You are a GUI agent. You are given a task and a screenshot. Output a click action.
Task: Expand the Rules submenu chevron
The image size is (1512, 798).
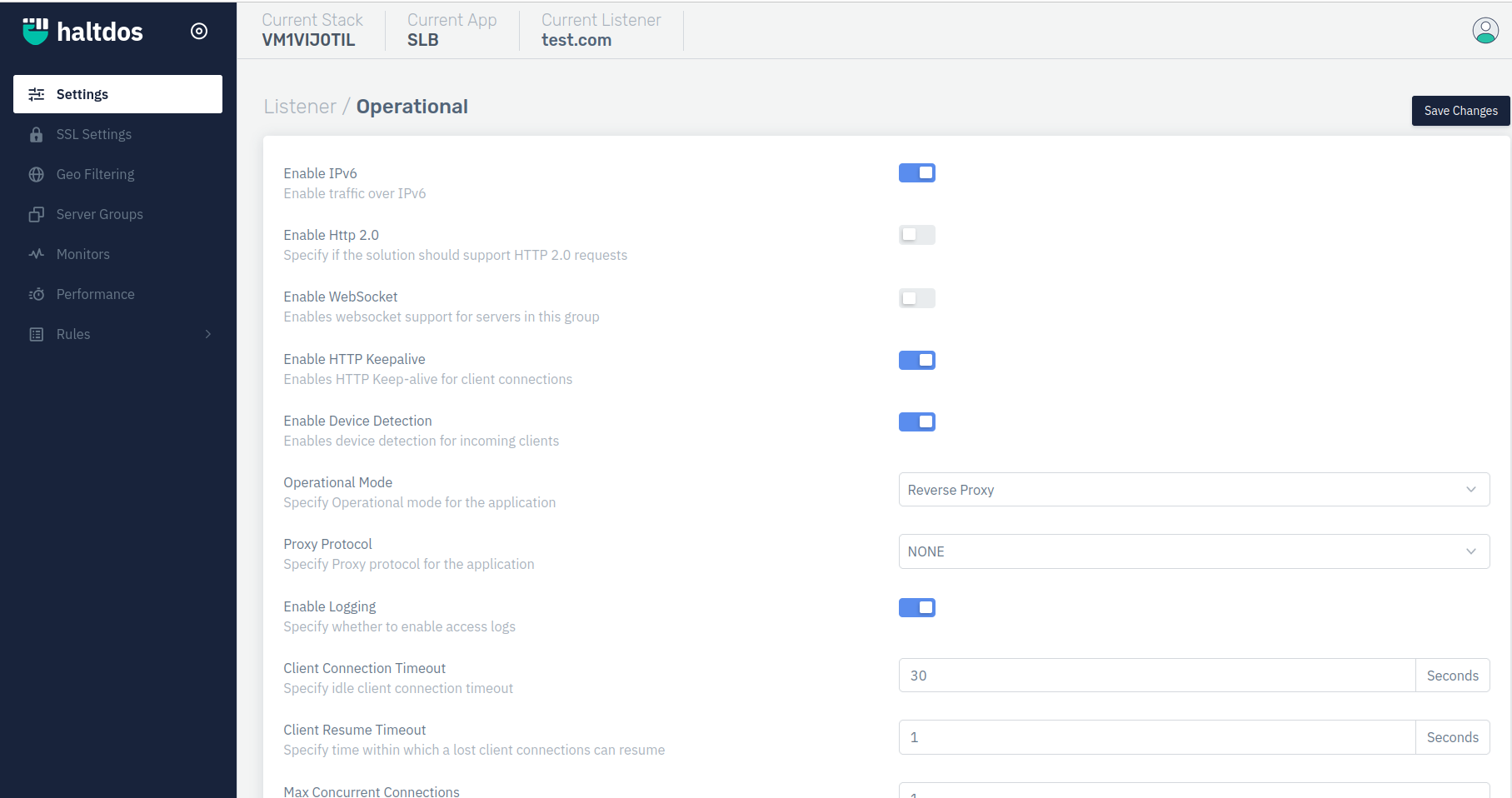pyautogui.click(x=208, y=334)
